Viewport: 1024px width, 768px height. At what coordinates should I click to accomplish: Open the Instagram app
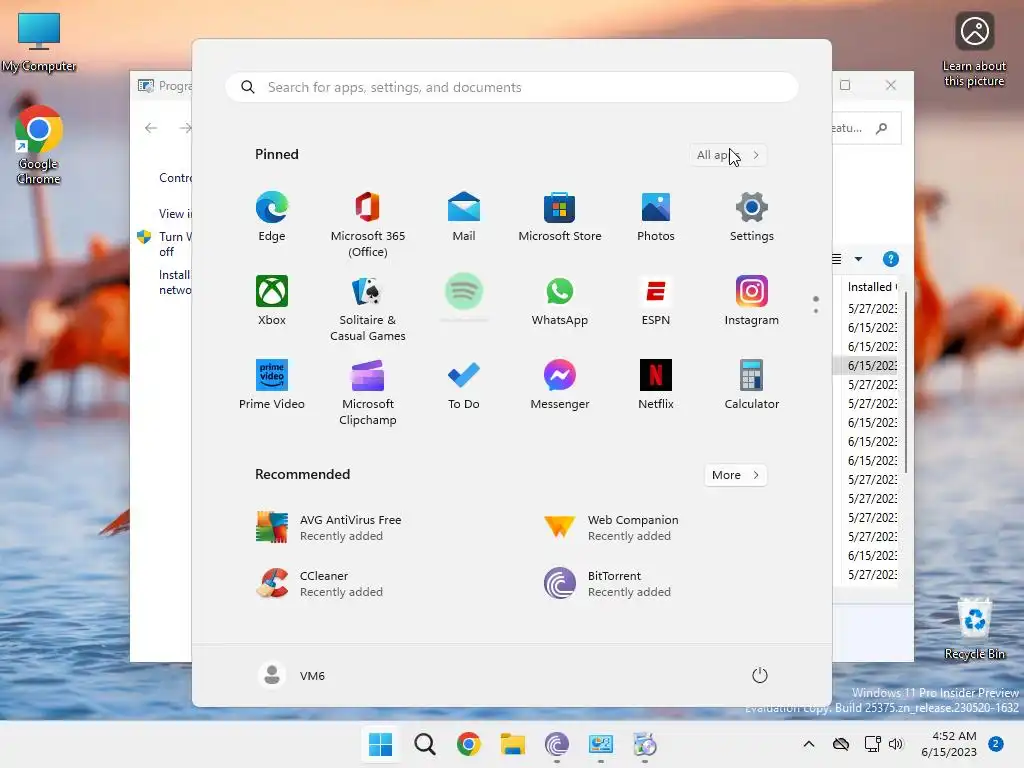click(x=752, y=300)
